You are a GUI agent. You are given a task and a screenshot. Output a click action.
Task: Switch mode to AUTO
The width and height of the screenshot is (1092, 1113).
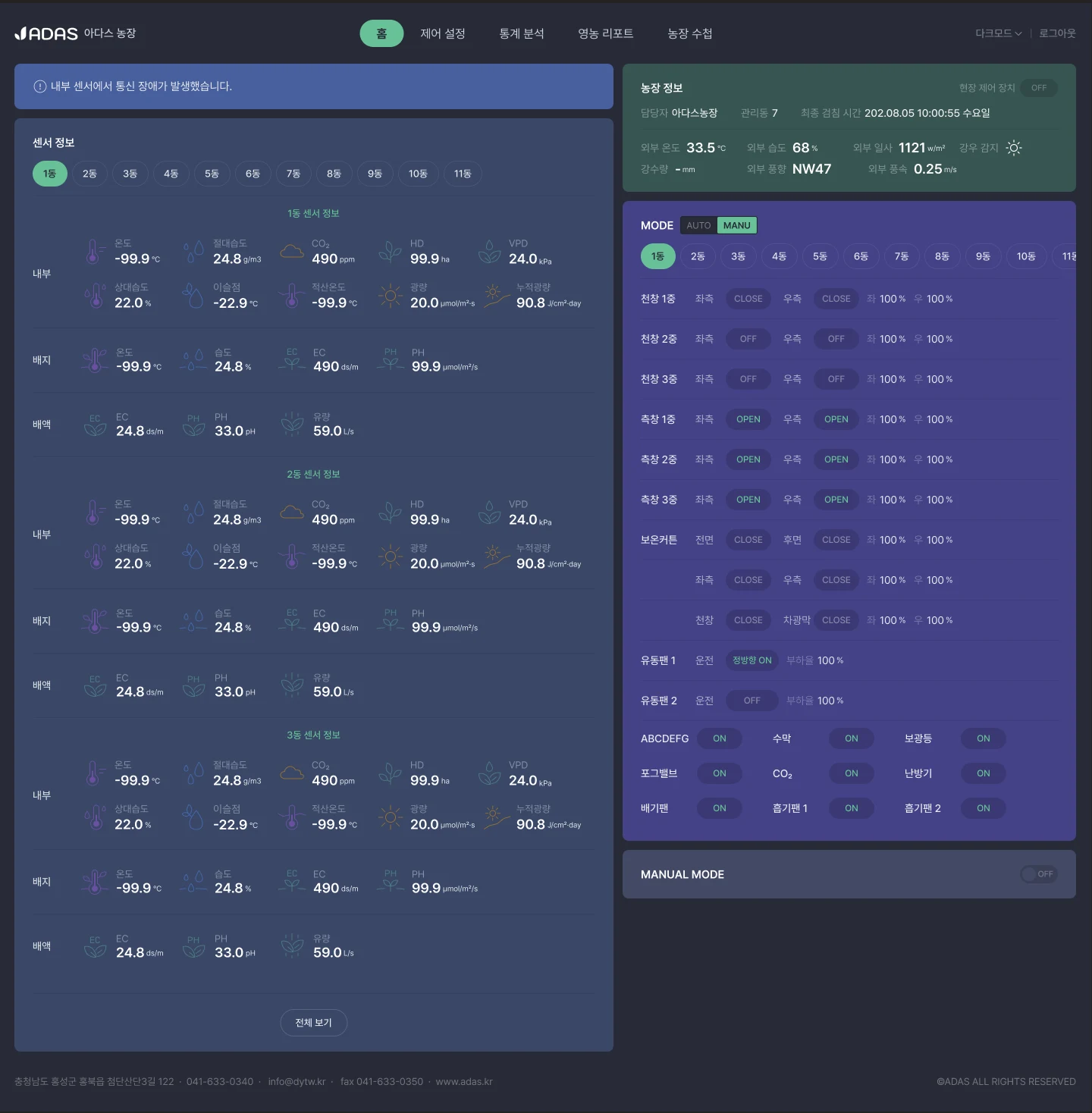698,225
